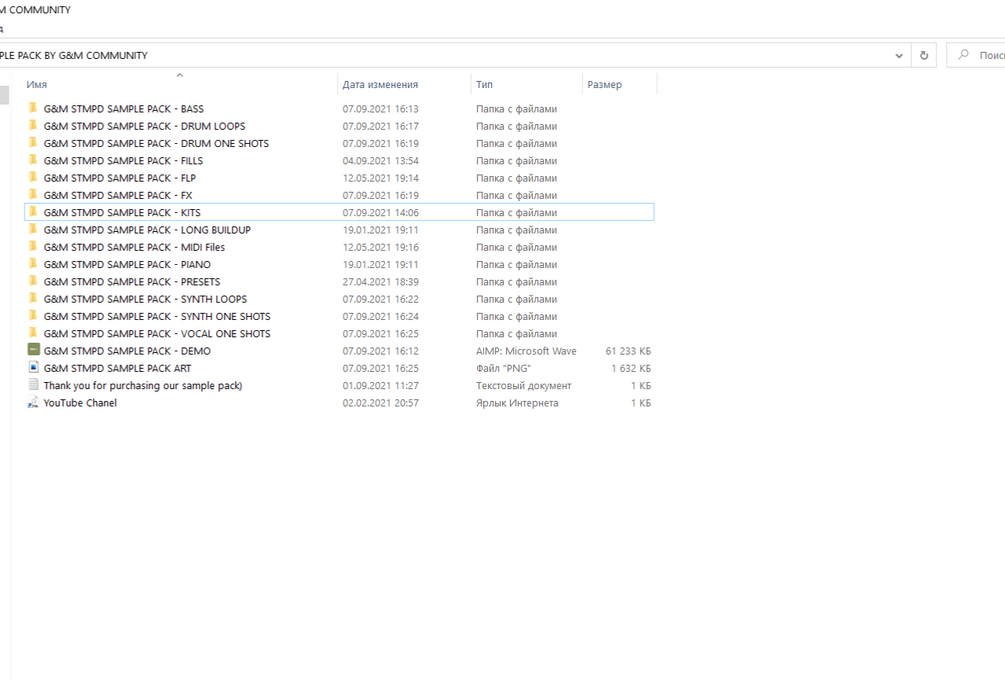Select G&M STMPD SAMPLE PACK - DRUM ONE SHOTS
This screenshot has height=680, width=1005.
(x=156, y=144)
